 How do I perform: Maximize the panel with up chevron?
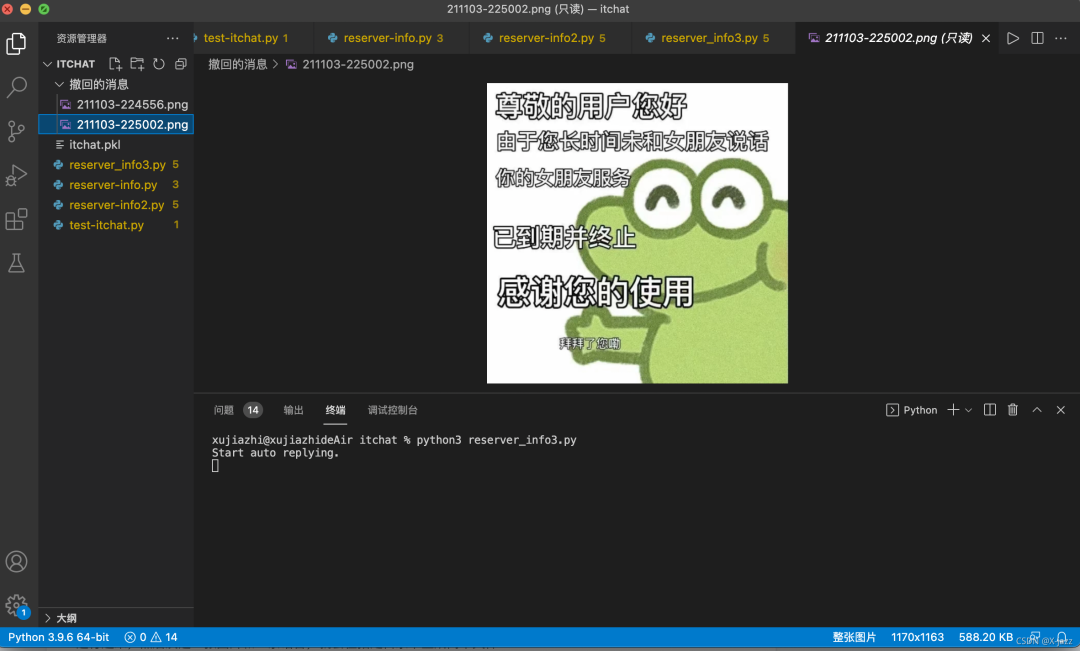(1037, 410)
